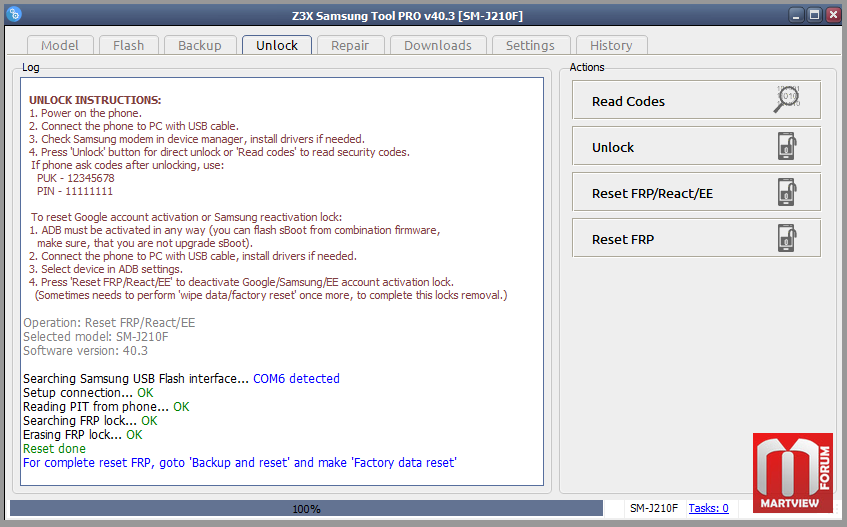Click the phone icon on Reset FRP/React/EE
Image resolution: width=847 pixels, height=527 pixels.
coord(787,192)
